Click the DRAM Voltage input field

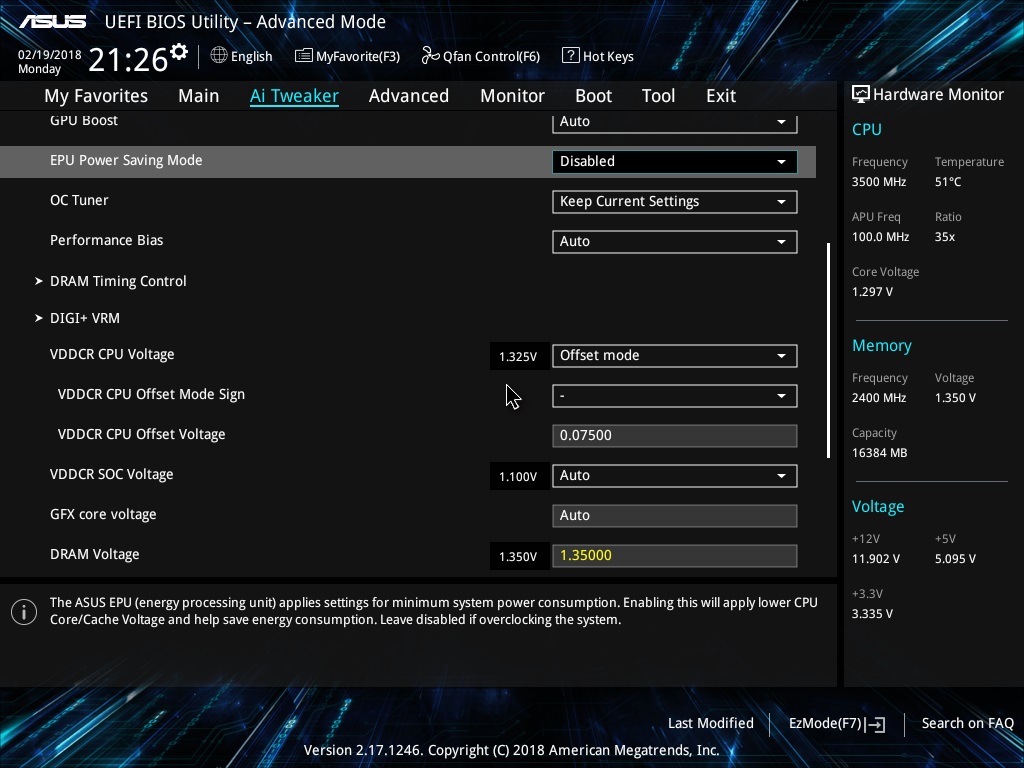(675, 556)
